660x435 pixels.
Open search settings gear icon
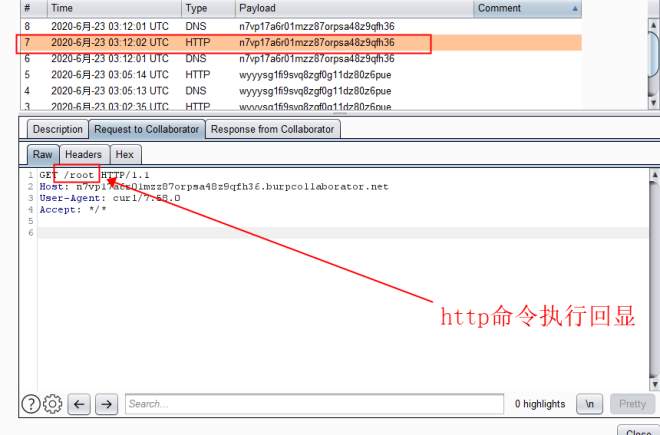pos(53,404)
